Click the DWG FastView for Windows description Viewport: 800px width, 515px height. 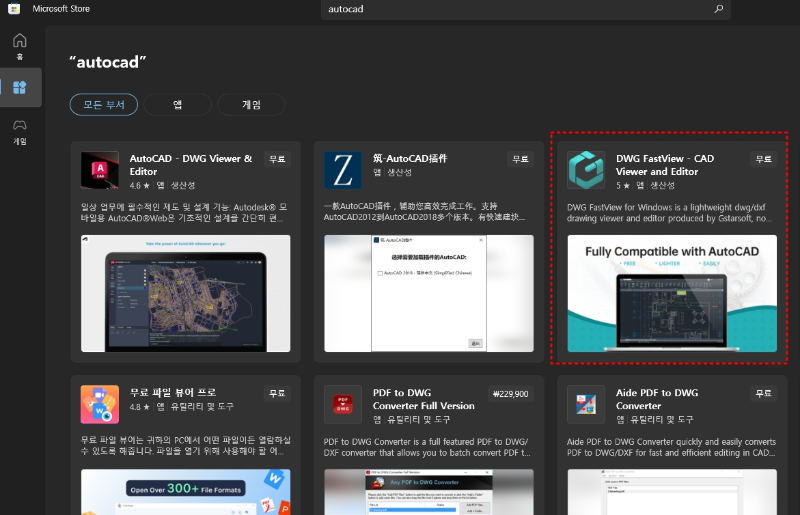669,213
